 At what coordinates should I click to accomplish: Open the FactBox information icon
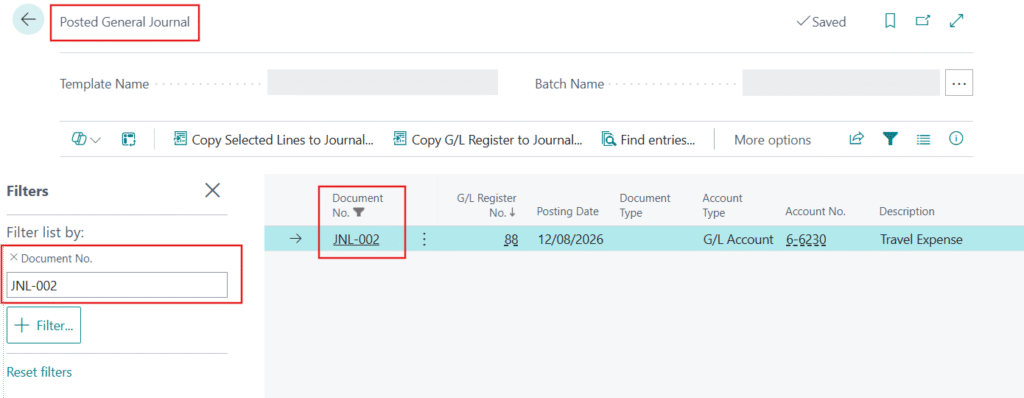coord(956,139)
